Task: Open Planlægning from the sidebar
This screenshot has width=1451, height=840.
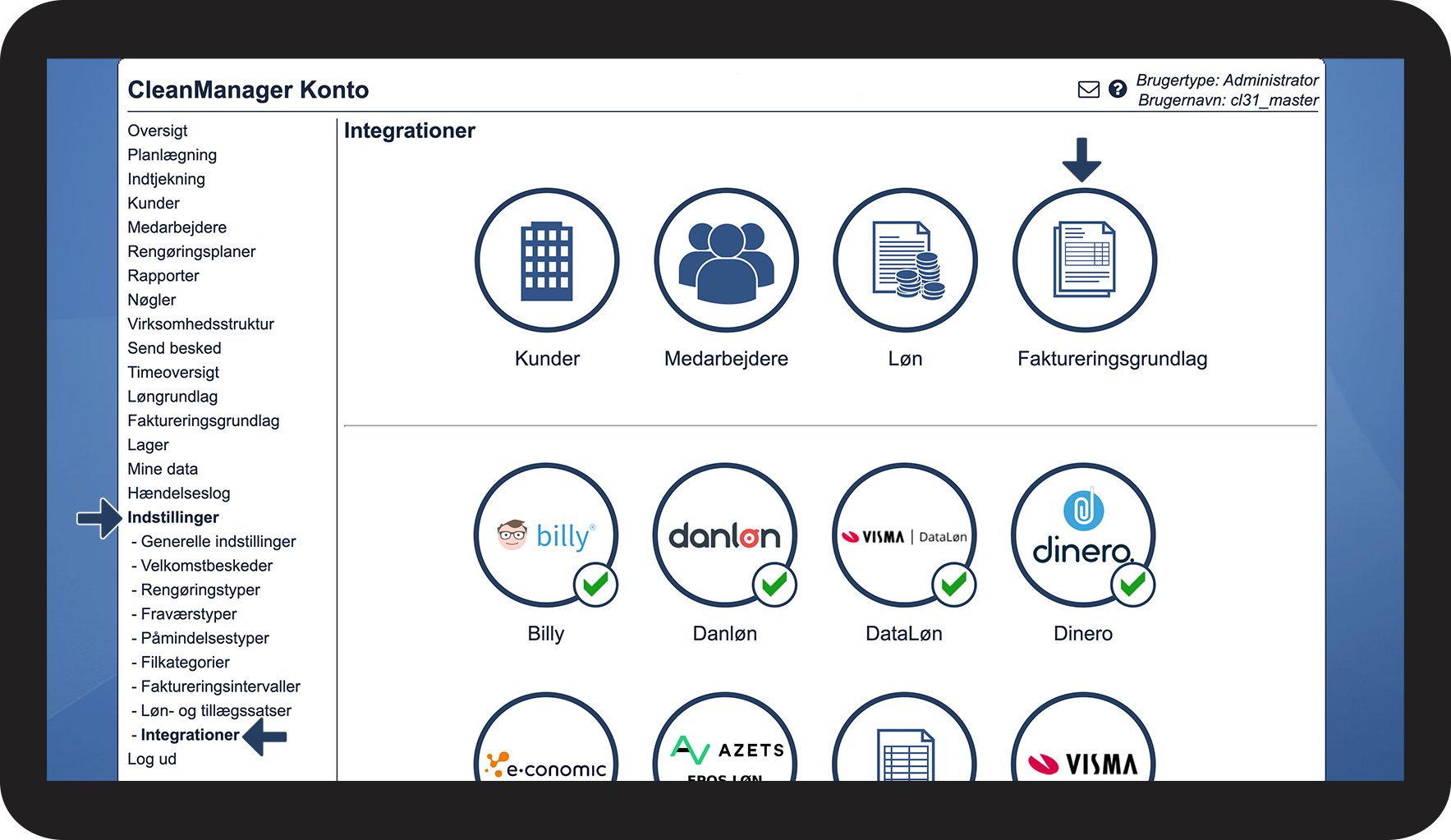Action: (x=172, y=155)
